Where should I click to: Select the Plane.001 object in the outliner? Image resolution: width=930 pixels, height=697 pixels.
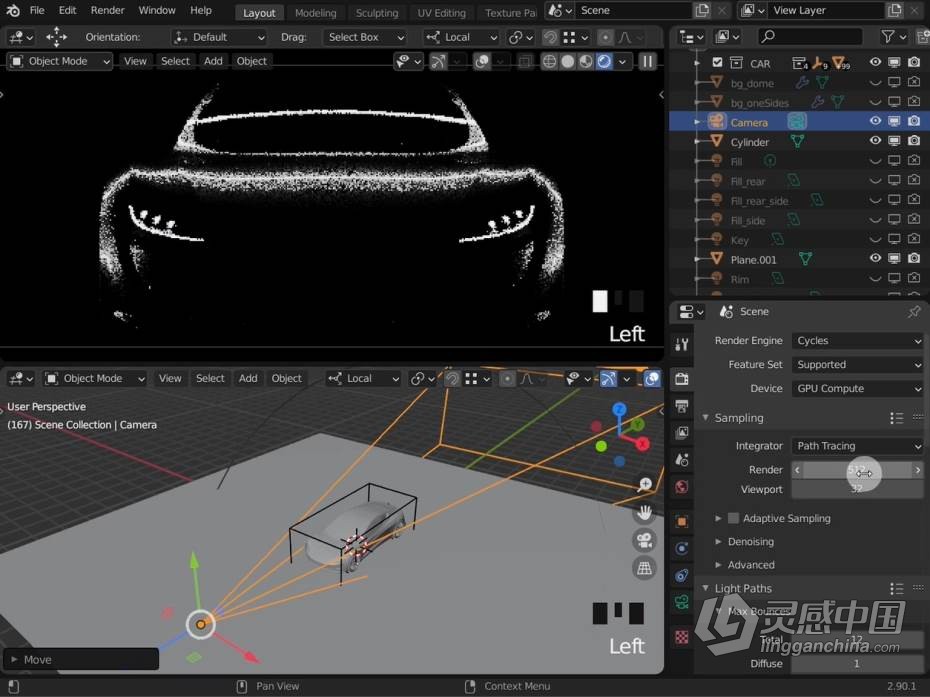pos(753,259)
